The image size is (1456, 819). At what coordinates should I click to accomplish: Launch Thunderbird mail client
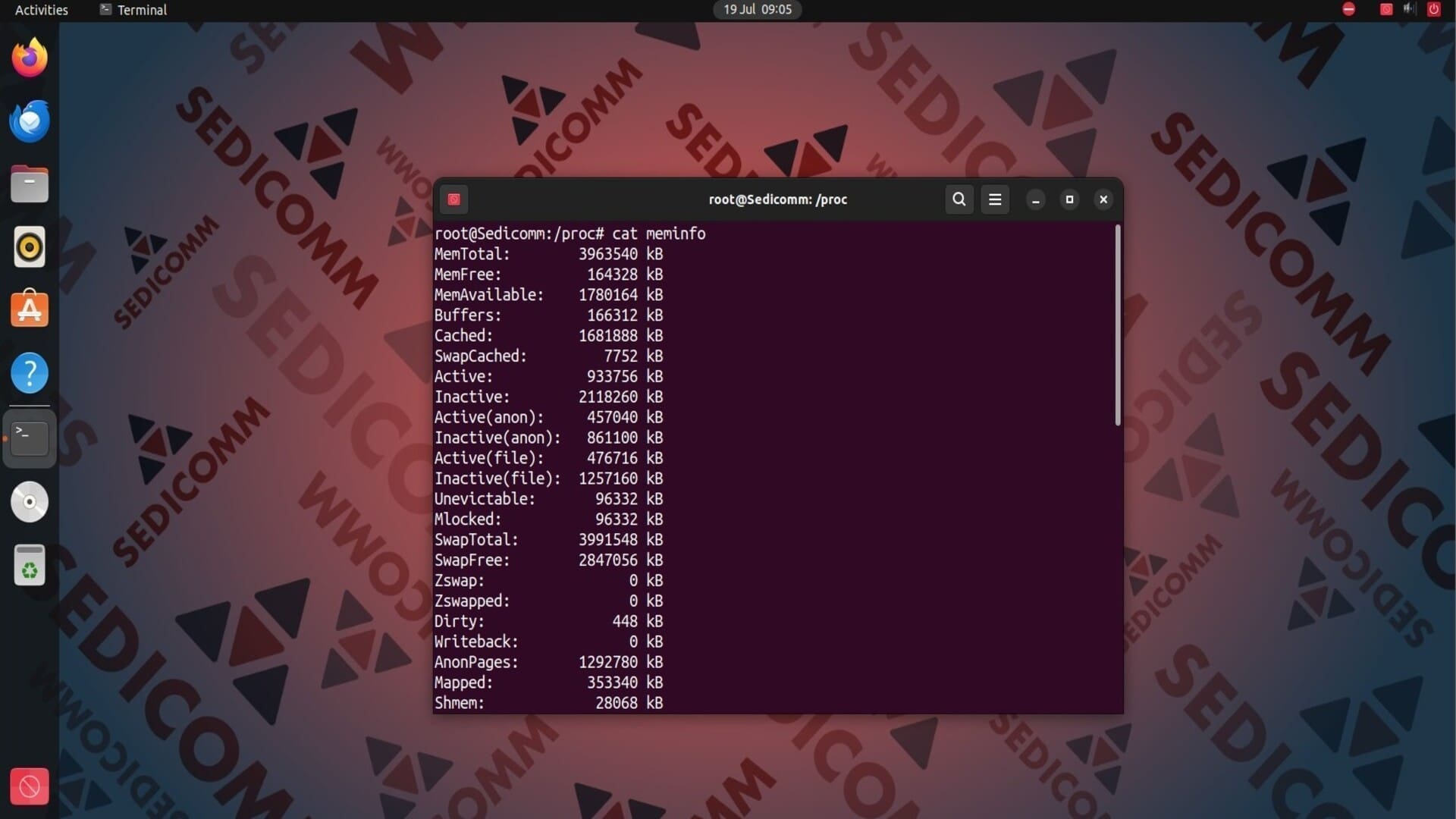[30, 121]
